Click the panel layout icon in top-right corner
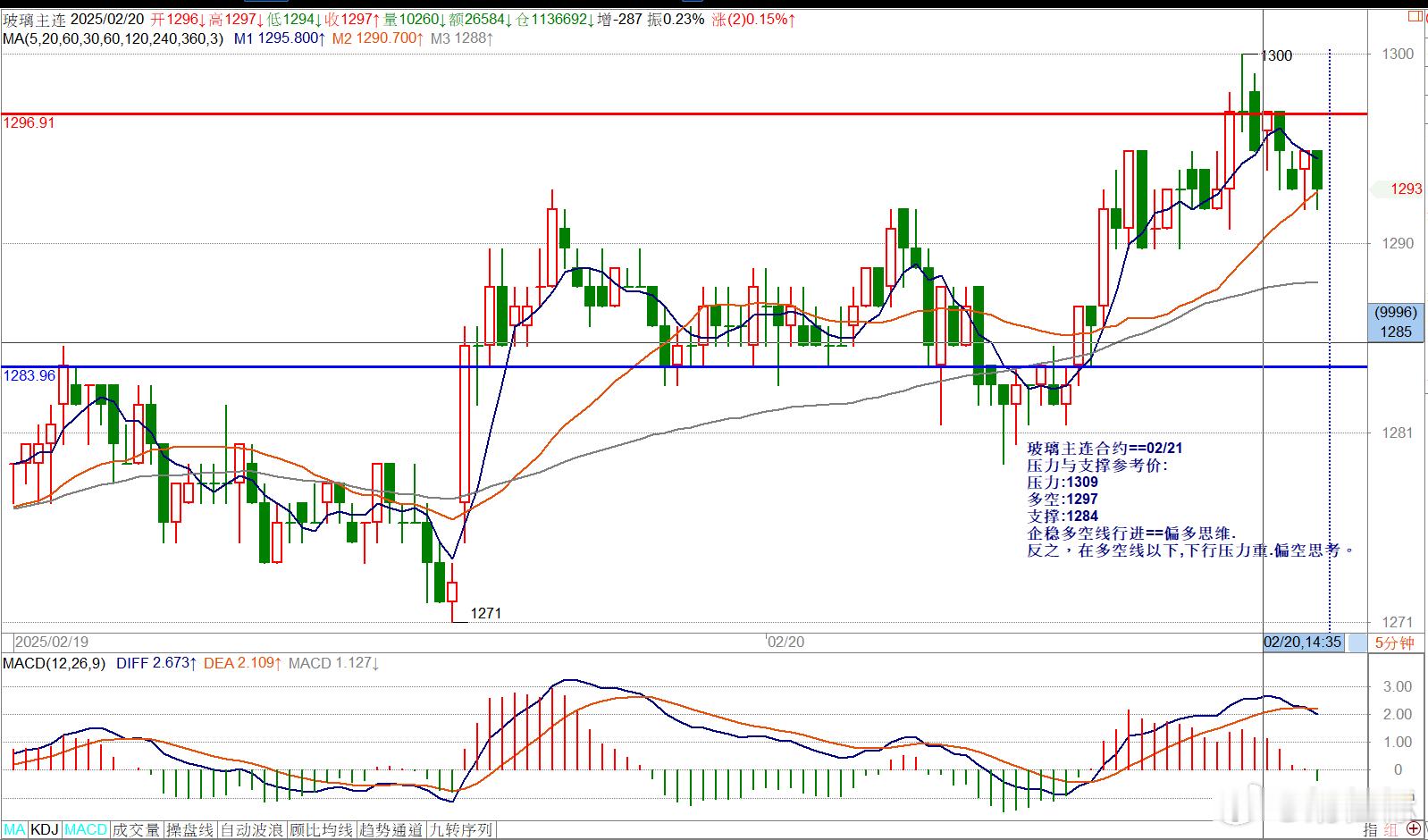 click(1415, 15)
